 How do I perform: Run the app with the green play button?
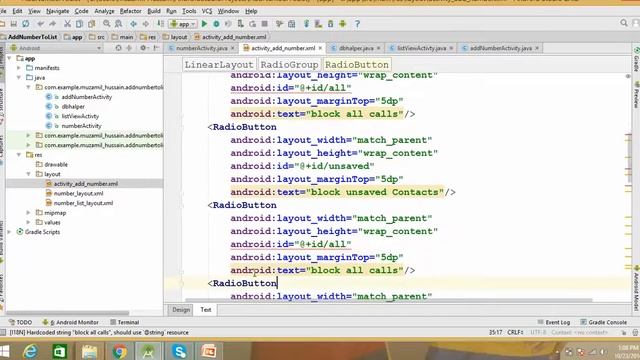tap(204, 24)
